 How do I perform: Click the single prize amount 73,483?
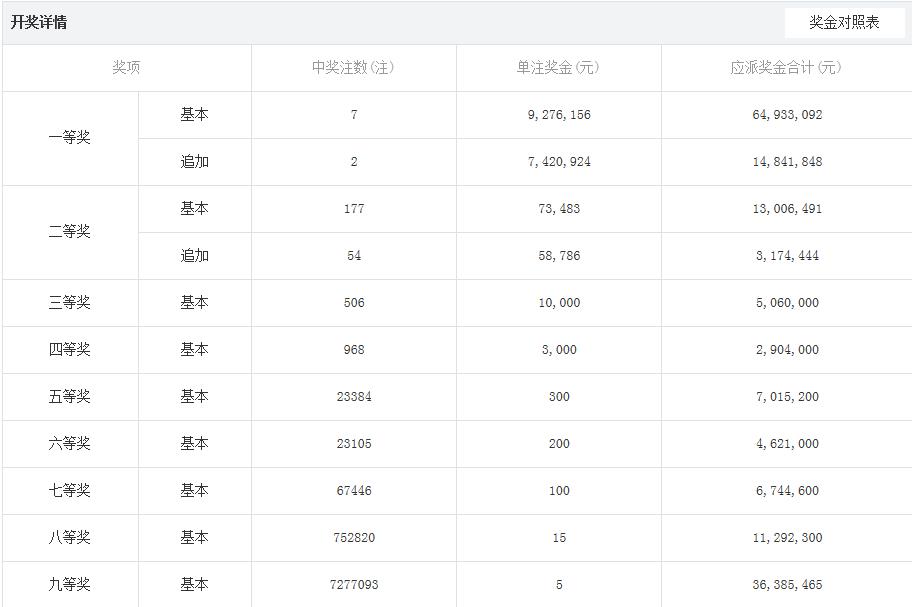(559, 209)
